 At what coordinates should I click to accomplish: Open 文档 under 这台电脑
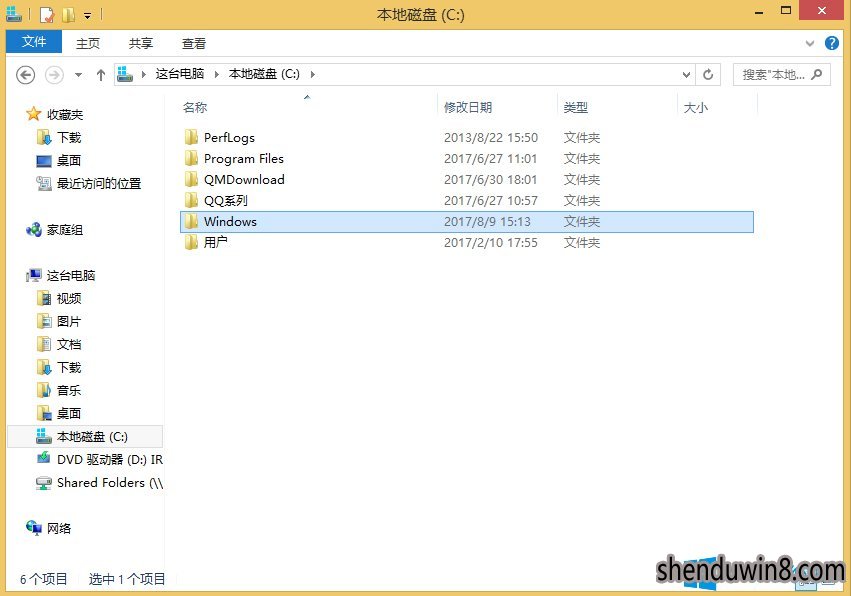pyautogui.click(x=69, y=345)
